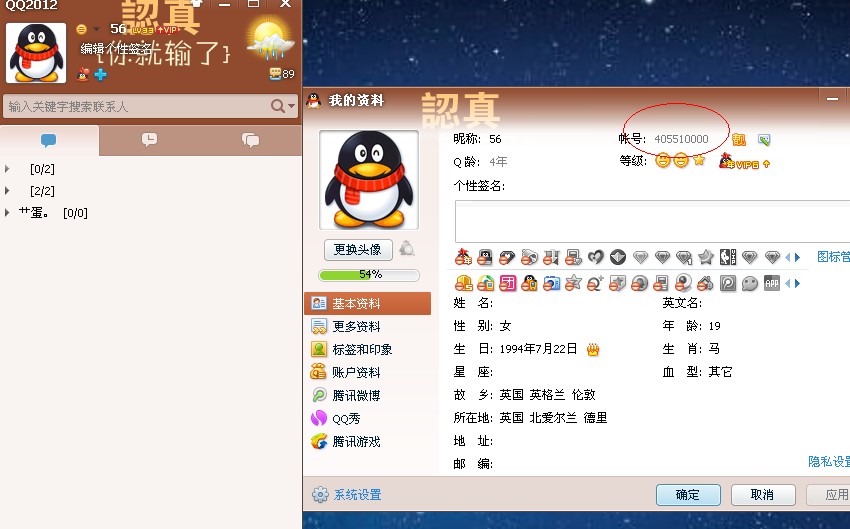850x529 pixels.
Task: Confirm with the 确定 button
Action: pyautogui.click(x=688, y=495)
